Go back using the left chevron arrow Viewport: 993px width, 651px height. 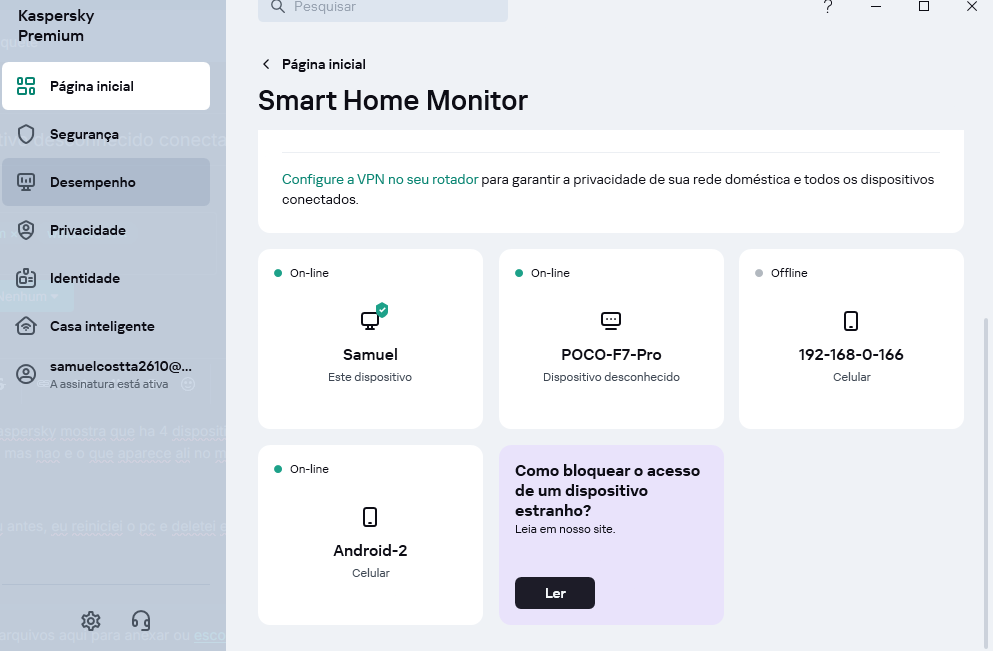(x=267, y=64)
